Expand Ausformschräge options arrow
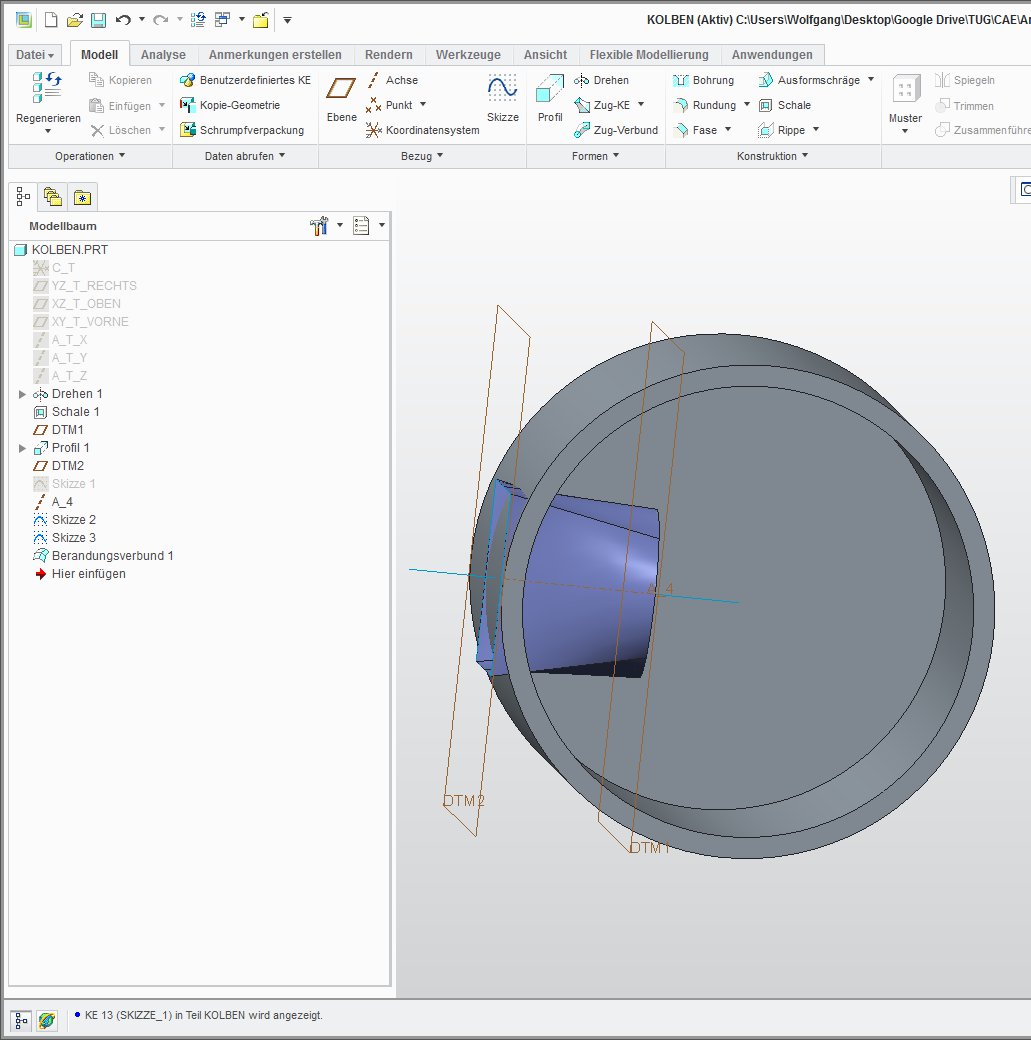Image resolution: width=1031 pixels, height=1040 pixels. pyautogui.click(x=871, y=80)
